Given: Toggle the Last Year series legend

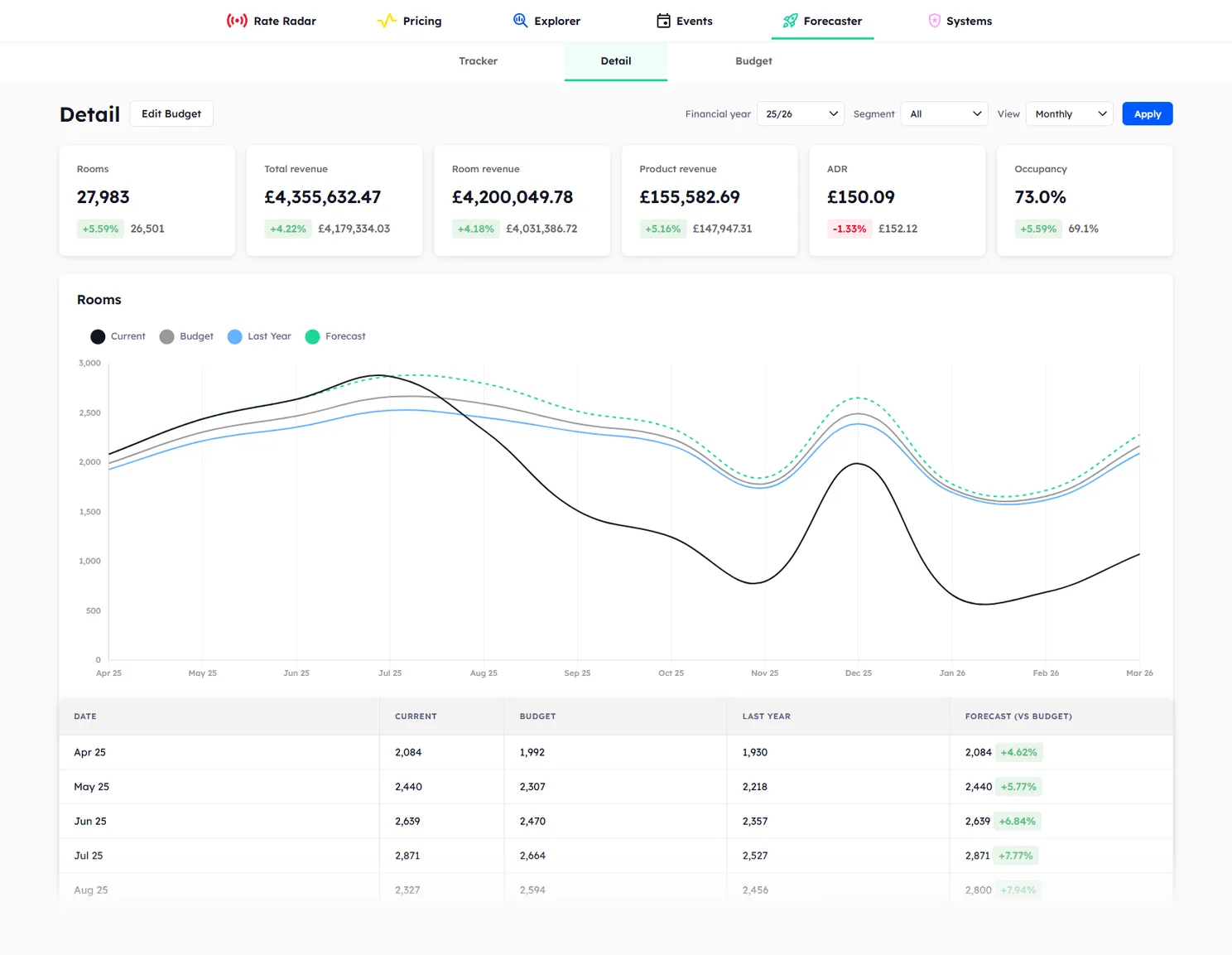Looking at the screenshot, I should (259, 336).
